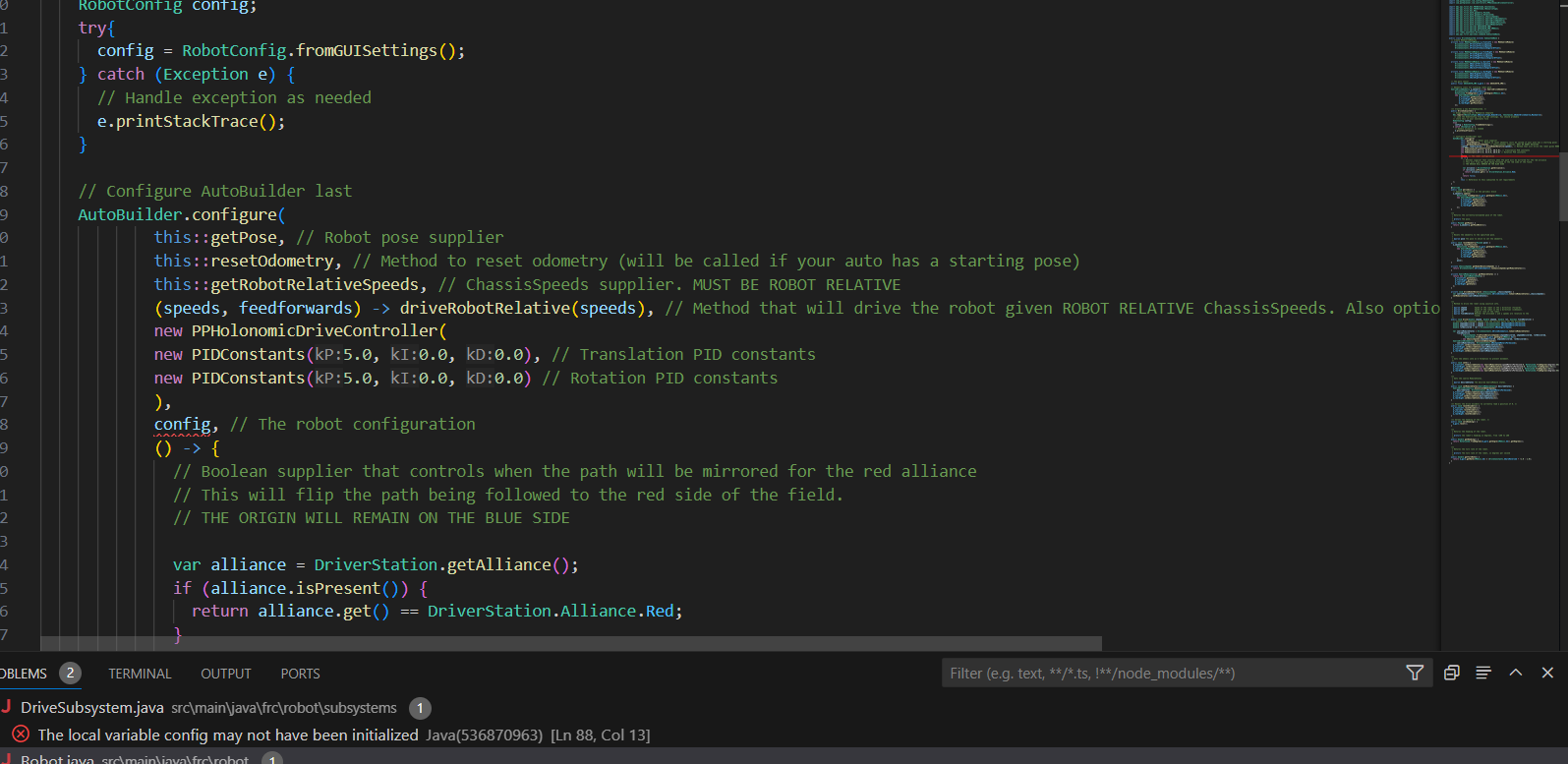Click the underlined config argument in code
Image resolution: width=1568 pixels, height=764 pixels.
coord(182,425)
